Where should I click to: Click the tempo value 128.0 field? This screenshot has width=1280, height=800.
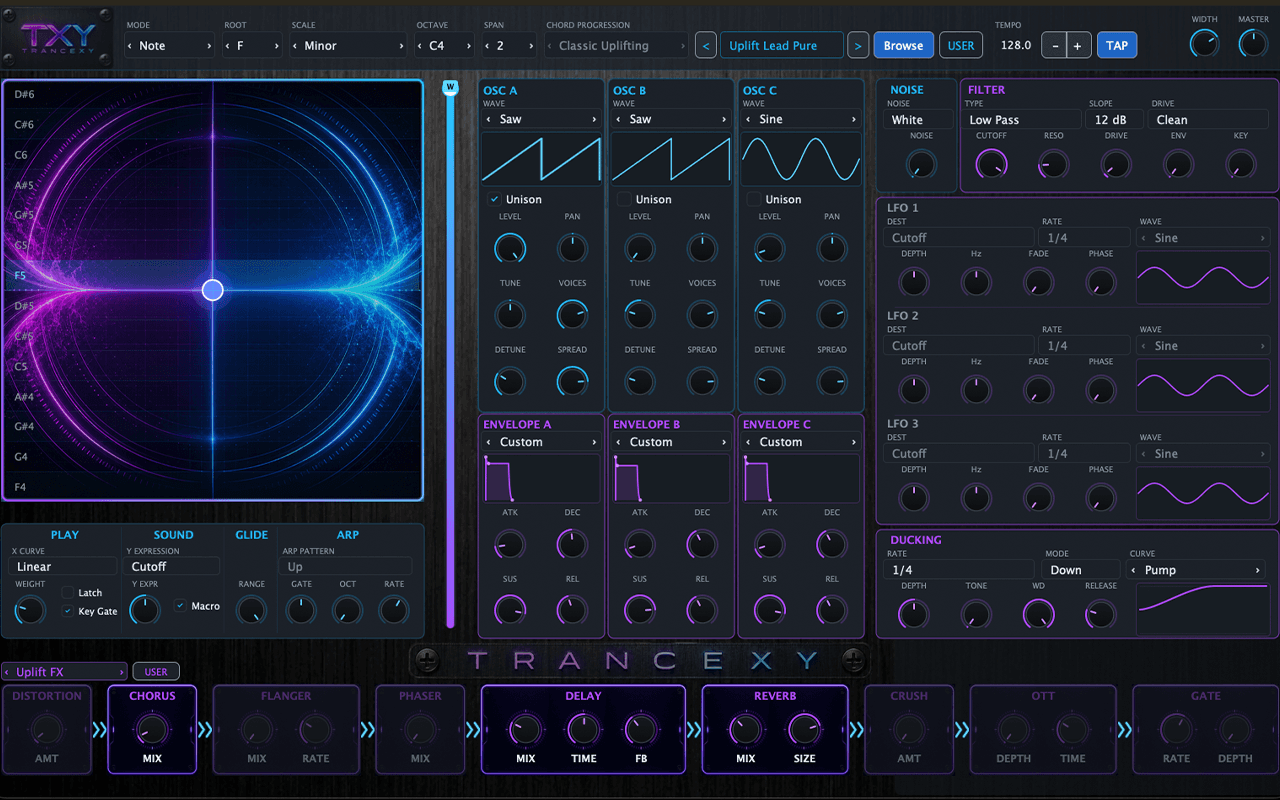1016,45
